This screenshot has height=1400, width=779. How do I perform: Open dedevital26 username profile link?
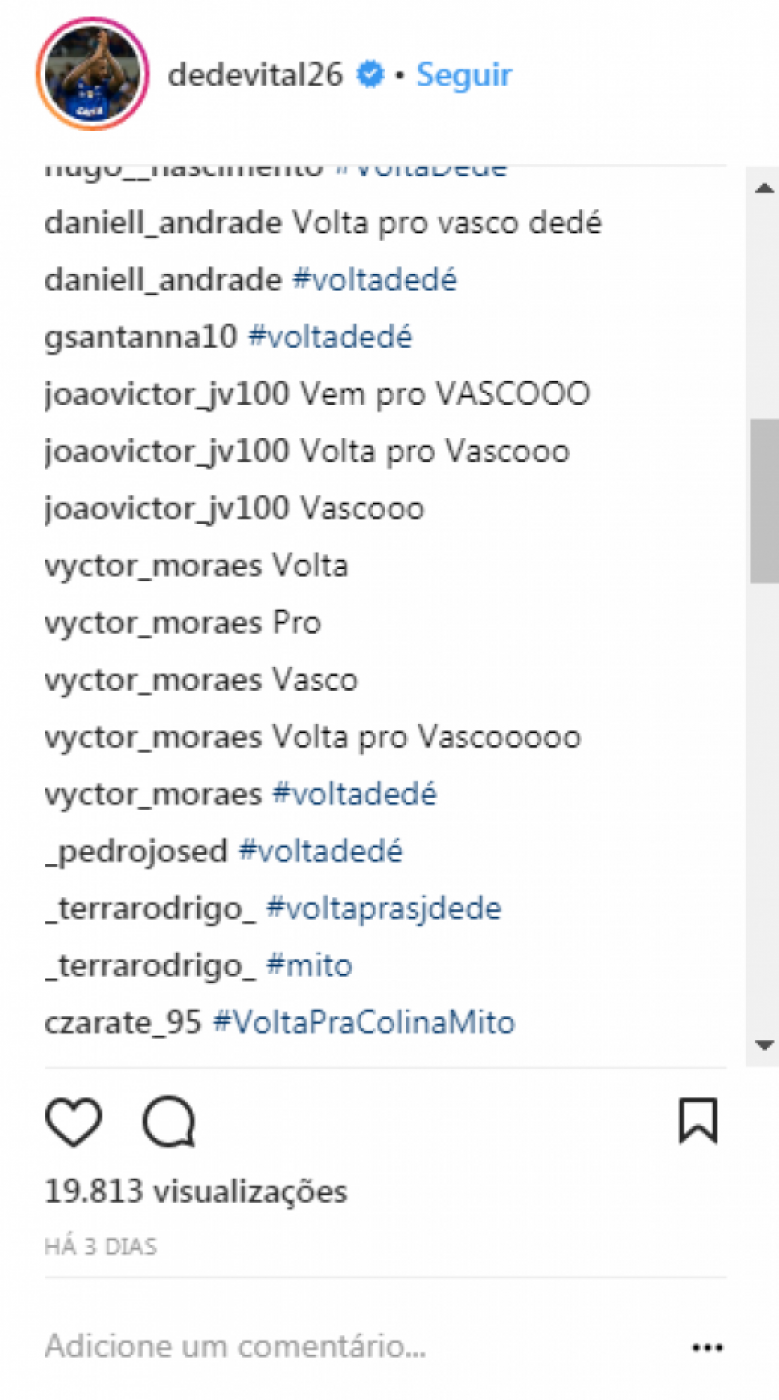point(256,75)
